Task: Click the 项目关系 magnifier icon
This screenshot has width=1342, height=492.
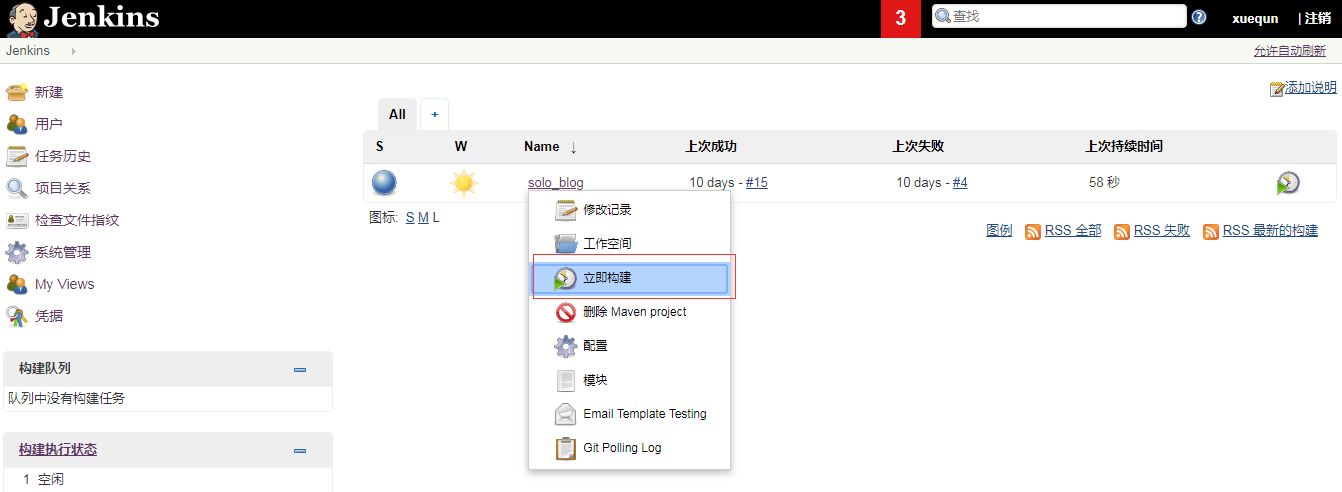Action: tap(17, 188)
